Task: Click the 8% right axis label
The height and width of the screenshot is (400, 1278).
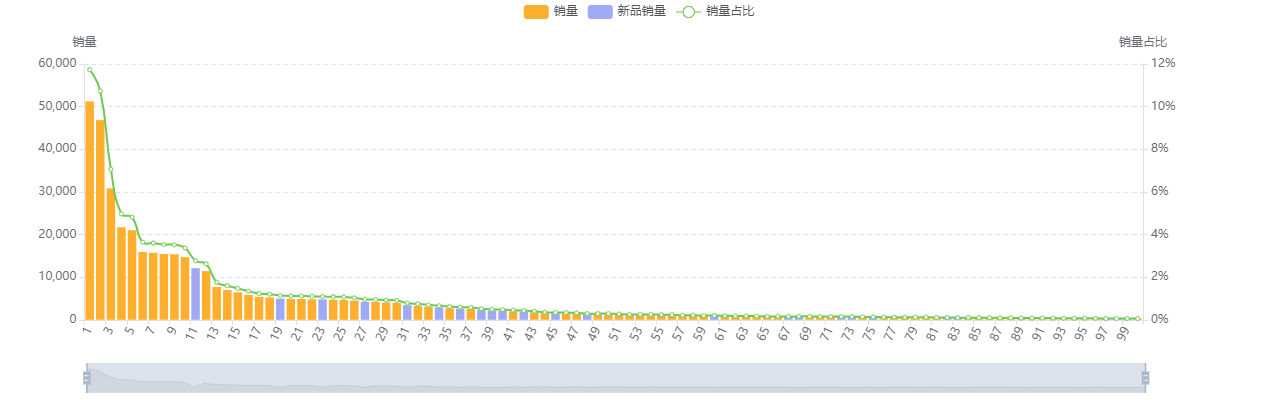Action: tap(1160, 148)
